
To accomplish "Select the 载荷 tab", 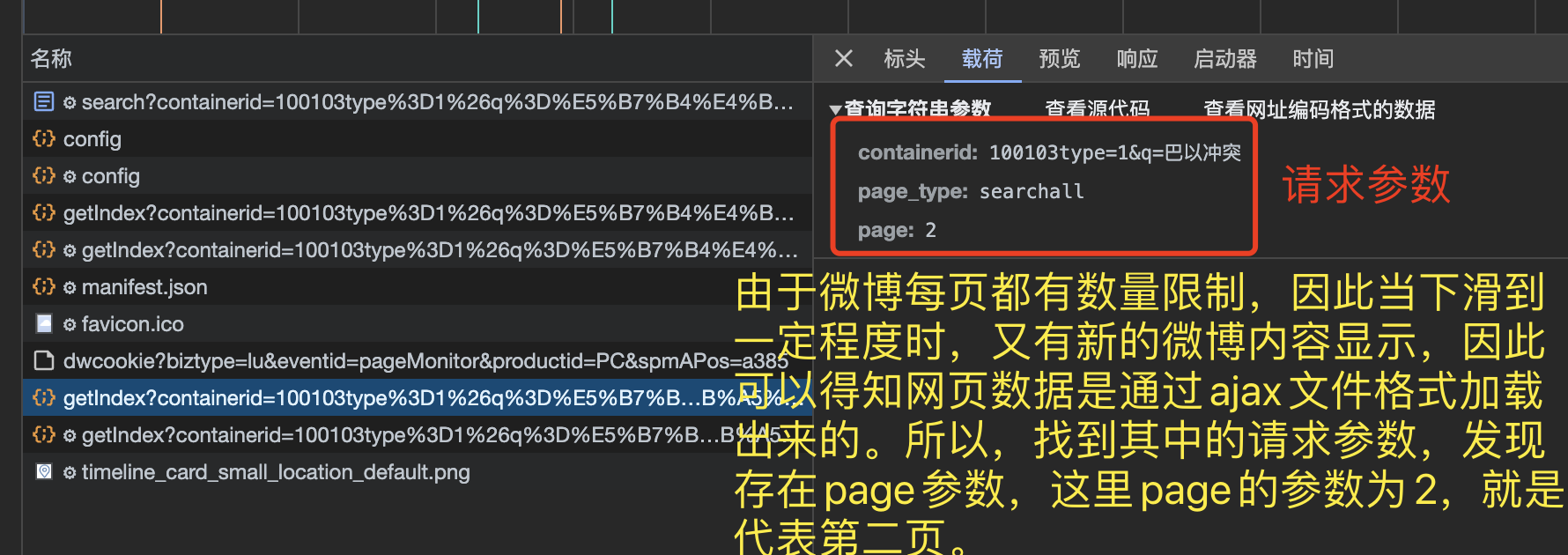I will [x=981, y=59].
